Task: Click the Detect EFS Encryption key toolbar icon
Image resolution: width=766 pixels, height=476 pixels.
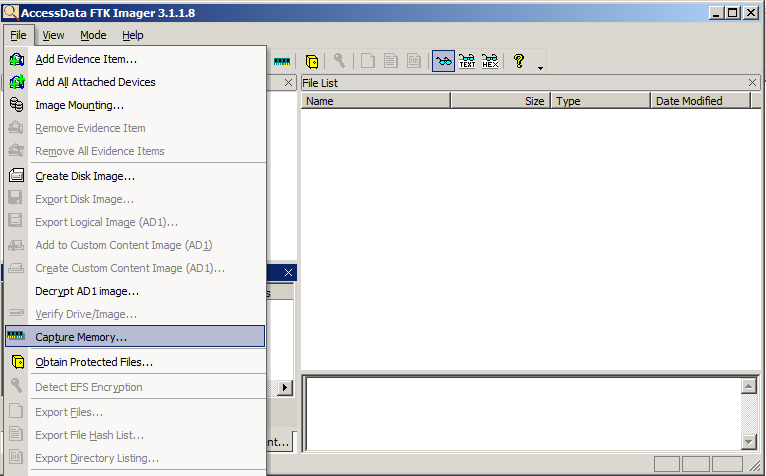Action: tap(339, 61)
